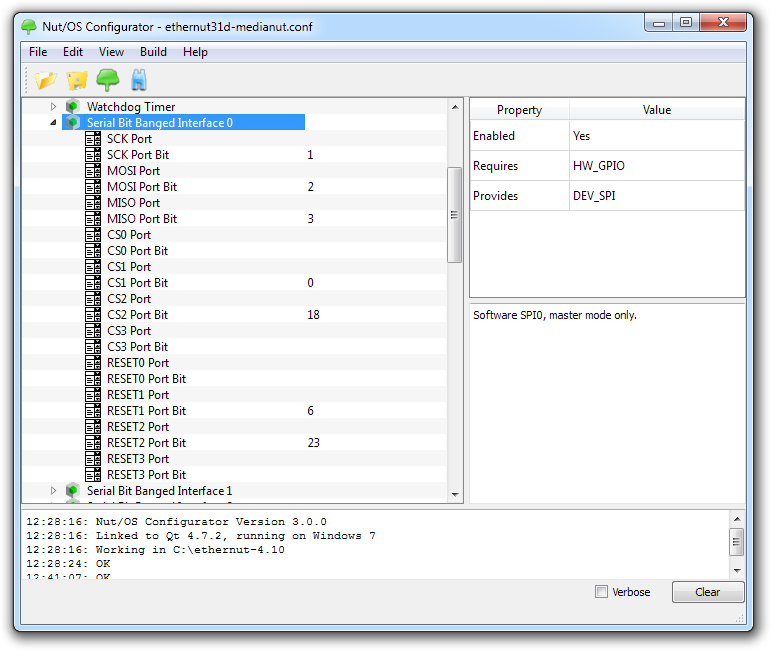Screen dimensions: 772x651
Task: Click the RESET0 Port option icon
Action: pyautogui.click(x=93, y=362)
